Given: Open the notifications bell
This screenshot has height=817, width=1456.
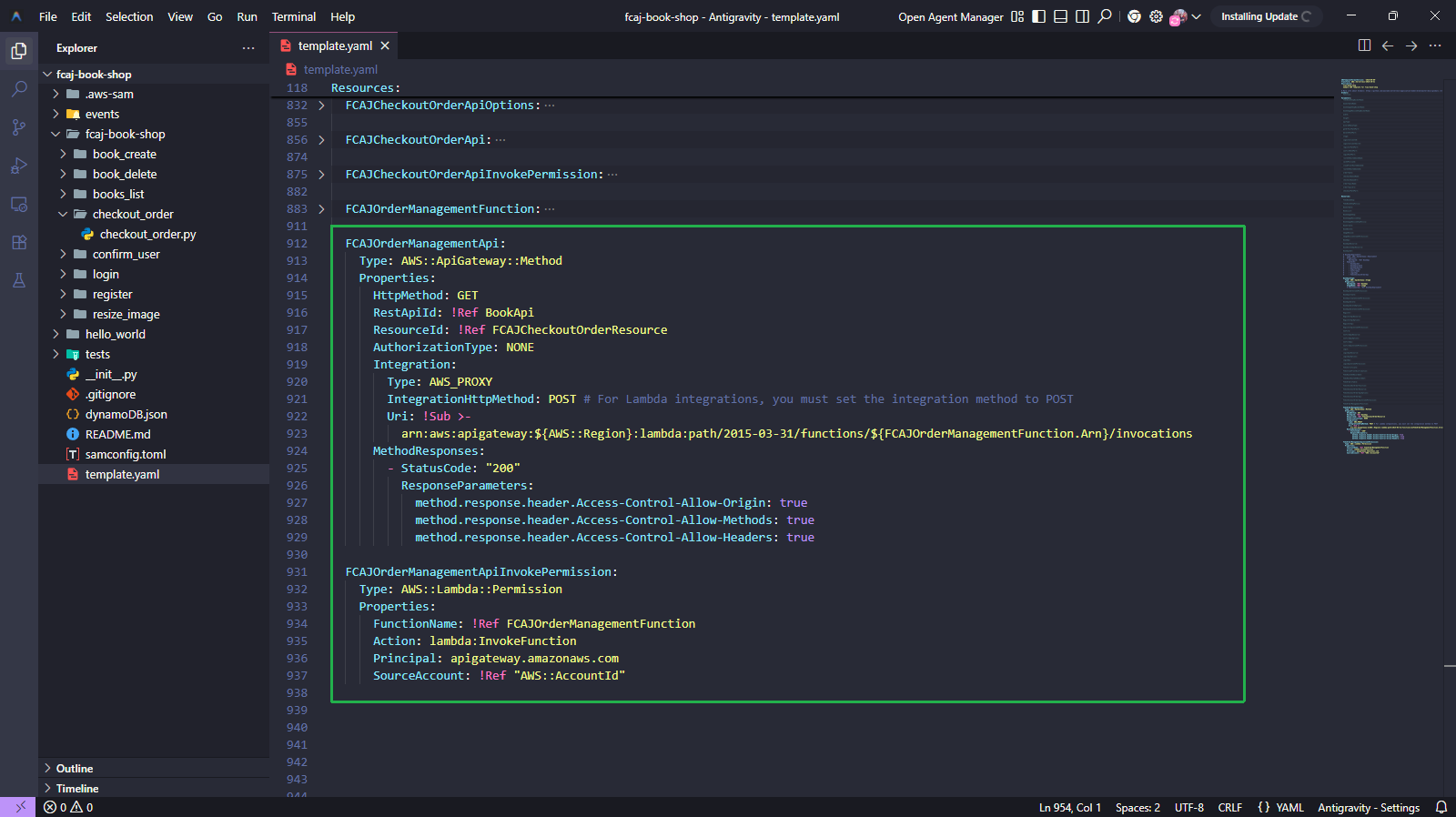Looking at the screenshot, I should [1441, 807].
